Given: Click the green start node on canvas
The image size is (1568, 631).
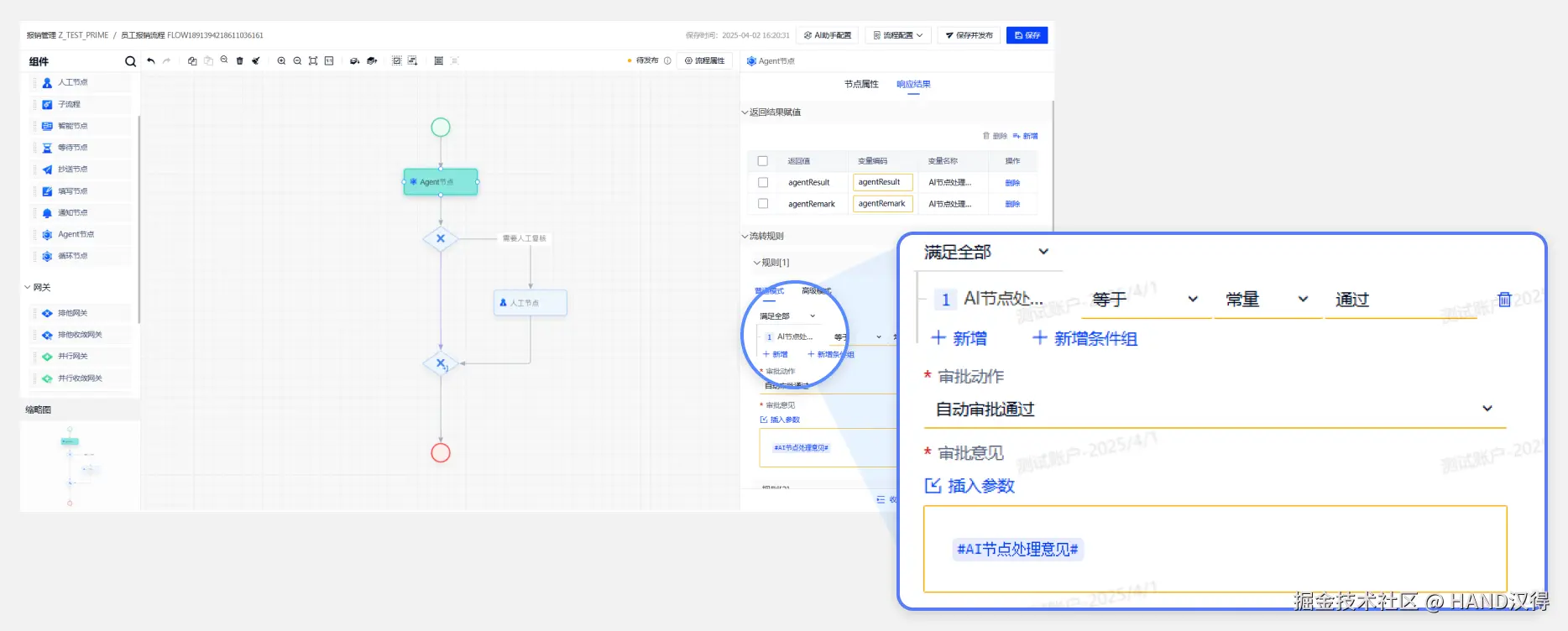Looking at the screenshot, I should (x=441, y=128).
